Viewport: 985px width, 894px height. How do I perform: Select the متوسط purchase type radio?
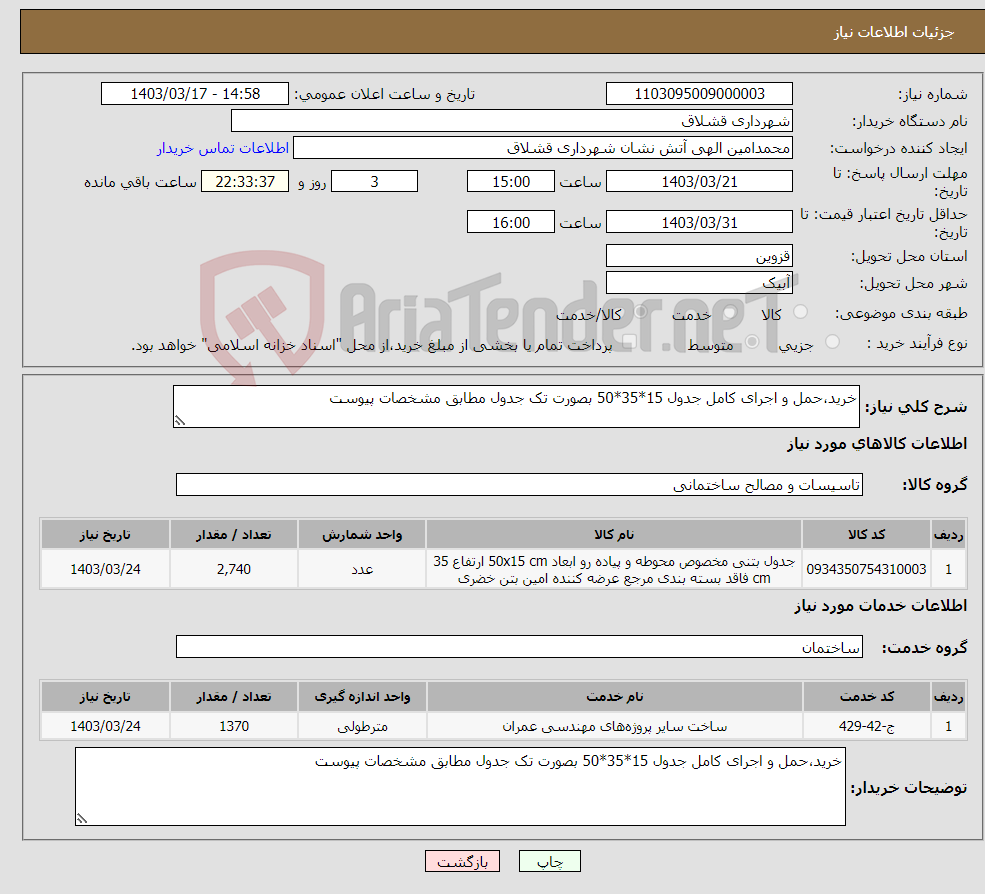click(752, 342)
